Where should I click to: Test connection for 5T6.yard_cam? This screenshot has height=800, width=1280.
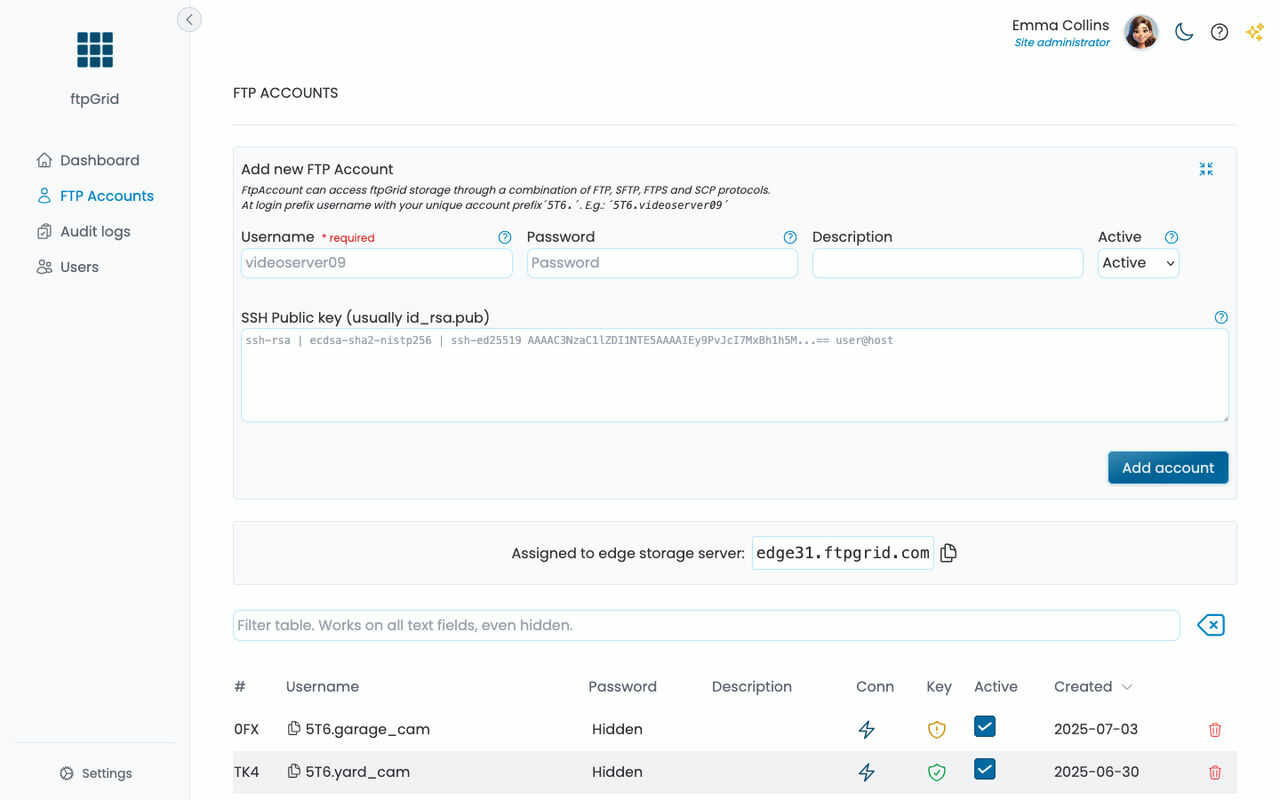pyautogui.click(x=867, y=772)
